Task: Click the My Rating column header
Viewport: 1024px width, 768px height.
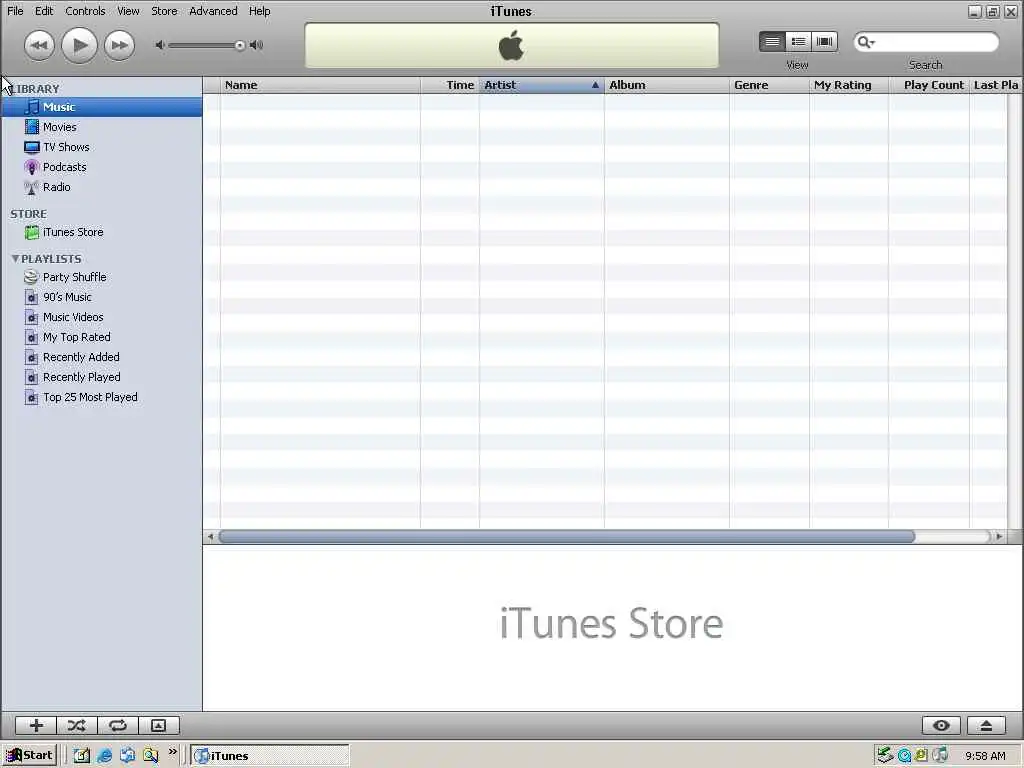Action: click(849, 85)
